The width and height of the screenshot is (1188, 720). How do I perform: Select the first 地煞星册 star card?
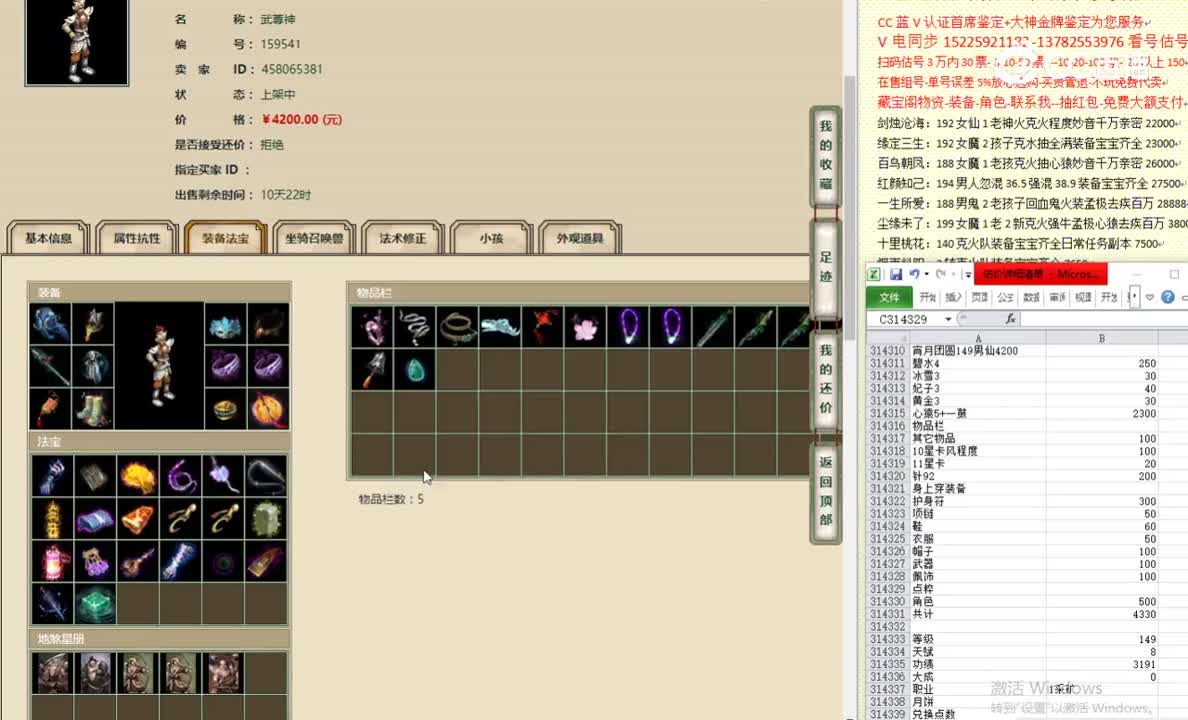(x=52, y=673)
